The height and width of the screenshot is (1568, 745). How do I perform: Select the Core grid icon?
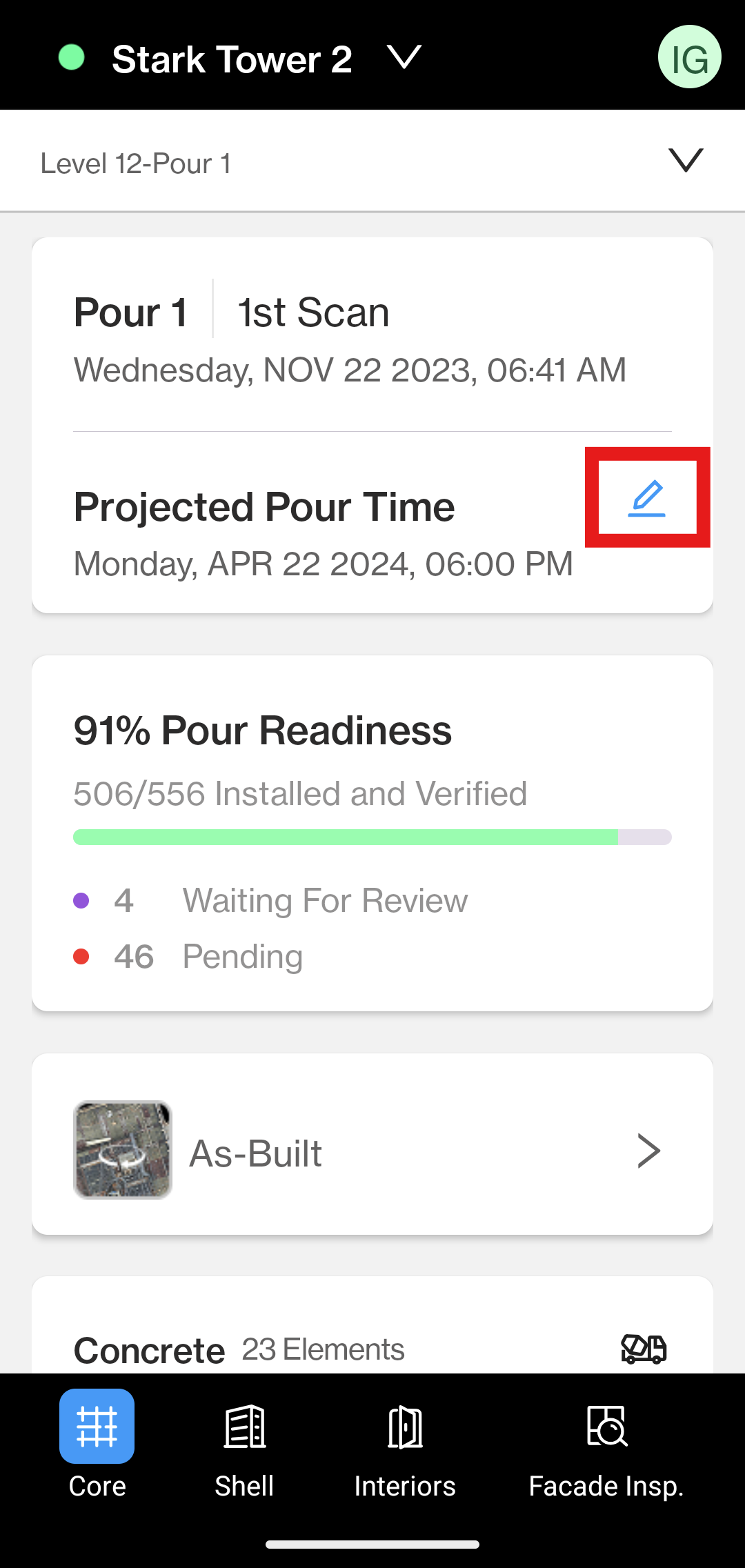tap(97, 1426)
